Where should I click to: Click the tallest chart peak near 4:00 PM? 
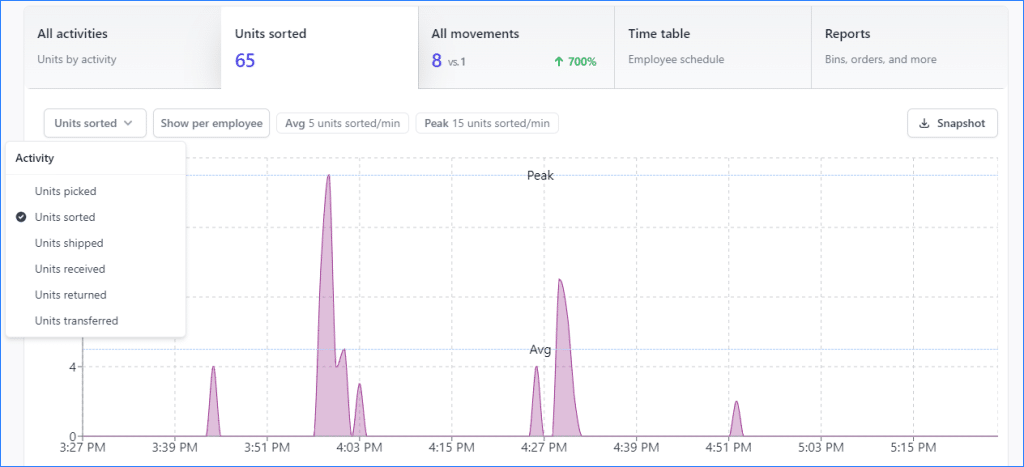tap(328, 176)
